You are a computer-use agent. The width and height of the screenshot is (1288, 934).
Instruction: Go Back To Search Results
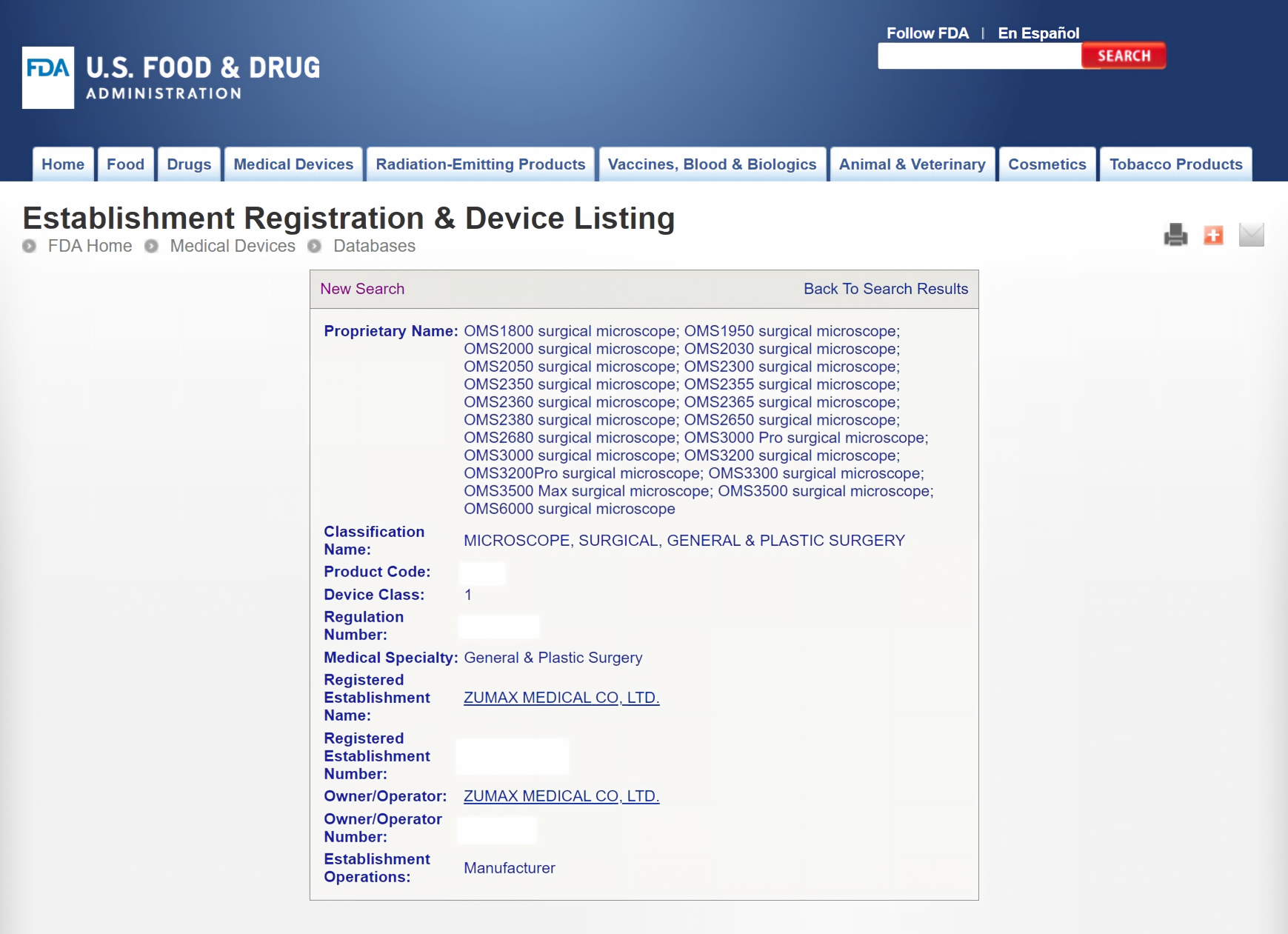[886, 289]
